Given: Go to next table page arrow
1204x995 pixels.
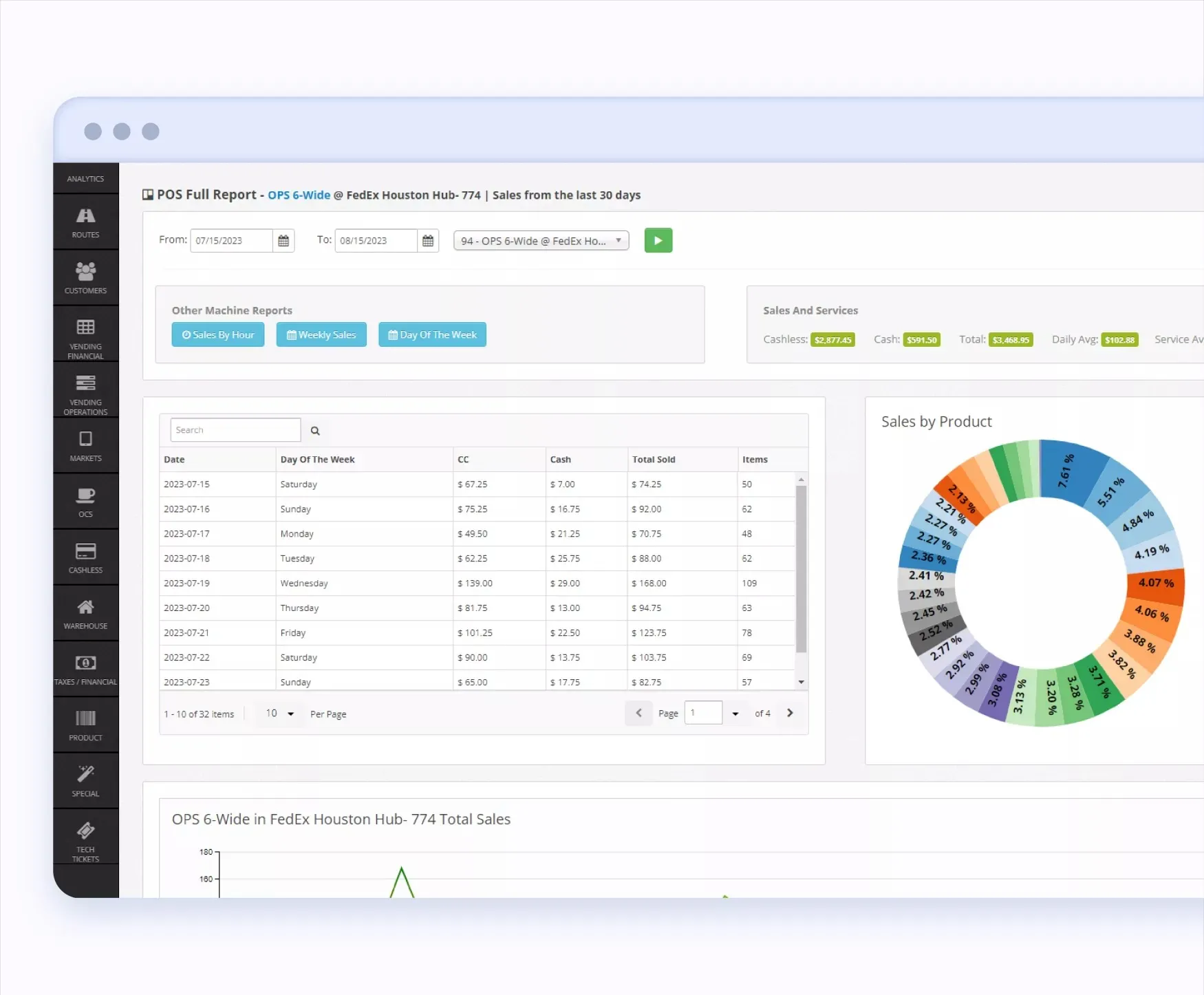Looking at the screenshot, I should coord(790,713).
